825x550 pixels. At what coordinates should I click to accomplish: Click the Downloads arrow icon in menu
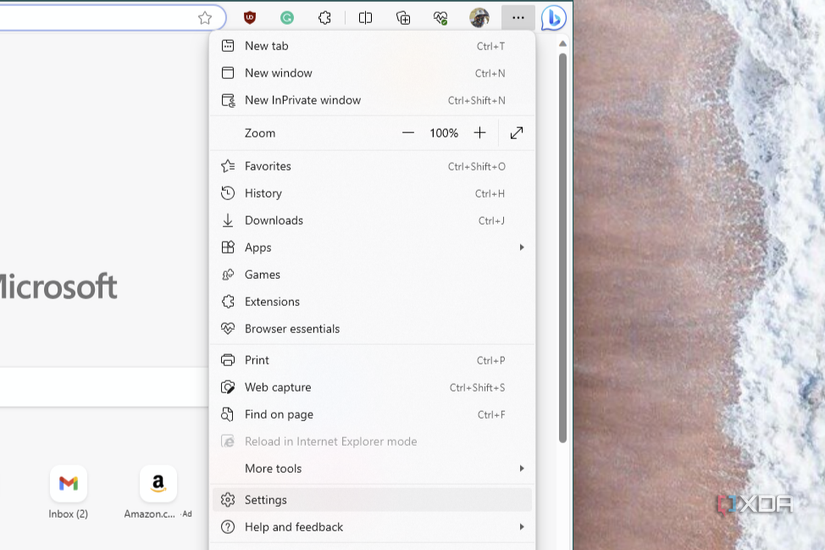(228, 221)
